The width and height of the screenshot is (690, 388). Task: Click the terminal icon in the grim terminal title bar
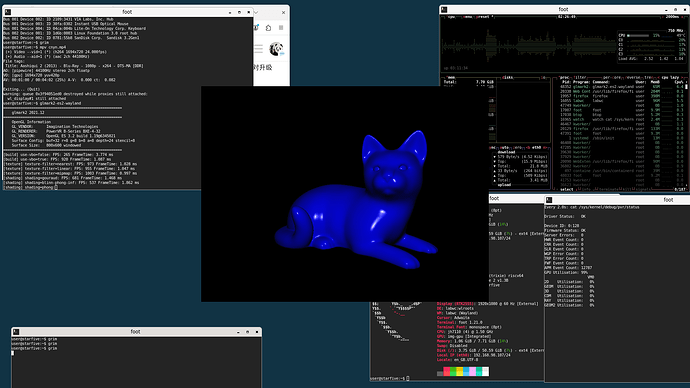pos(16,332)
